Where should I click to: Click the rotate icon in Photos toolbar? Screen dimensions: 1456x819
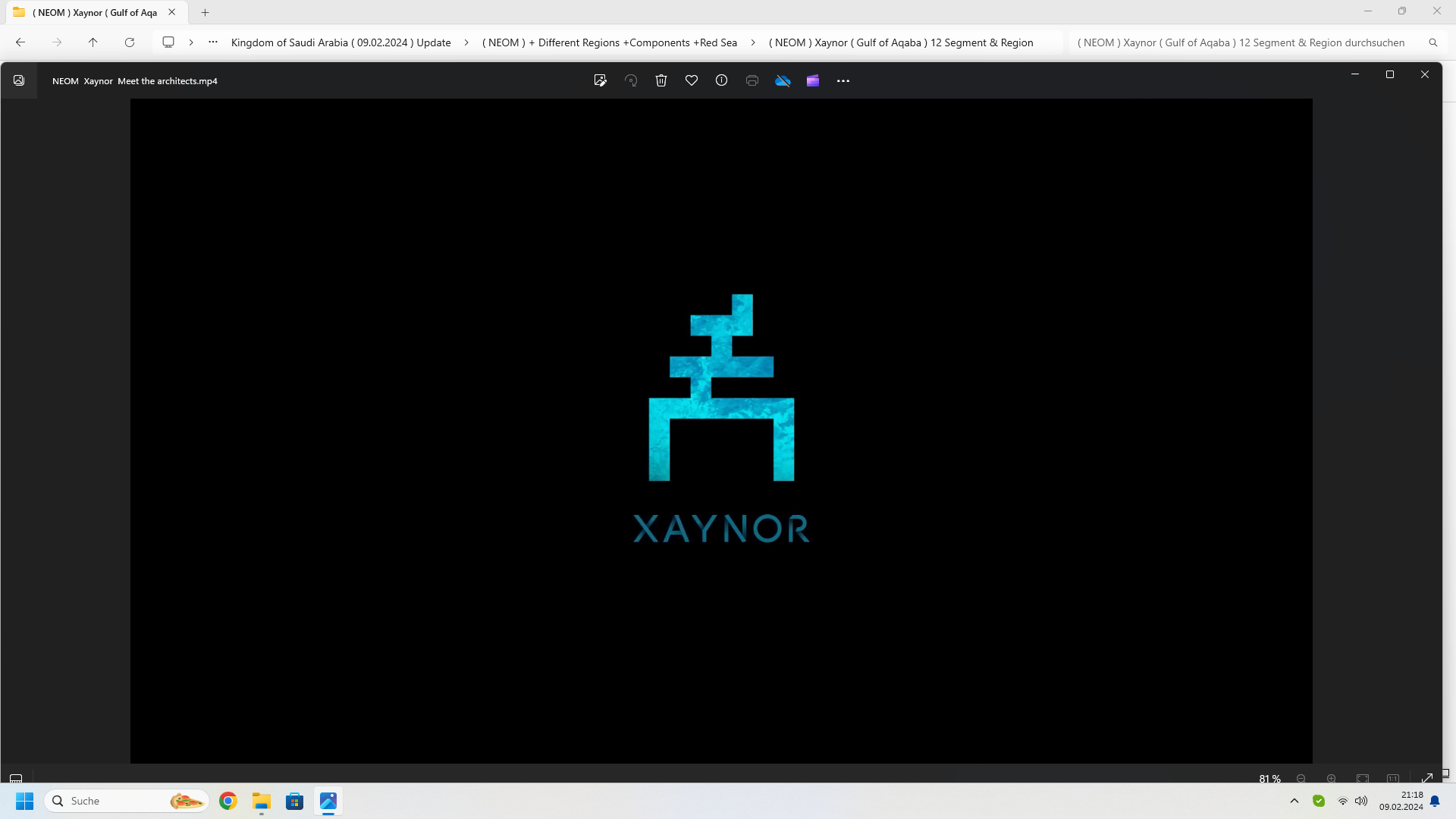[630, 80]
